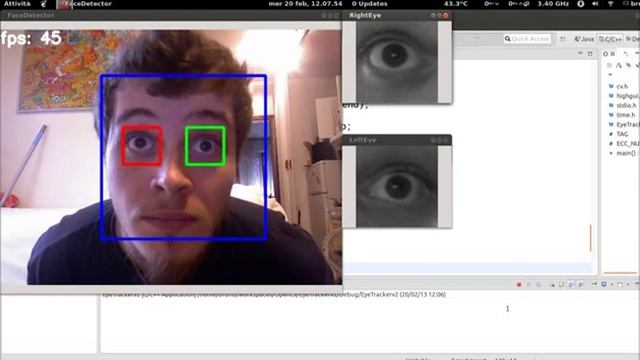The image size is (640, 360).
Task: Switch to the Java perspective
Action: (584, 39)
